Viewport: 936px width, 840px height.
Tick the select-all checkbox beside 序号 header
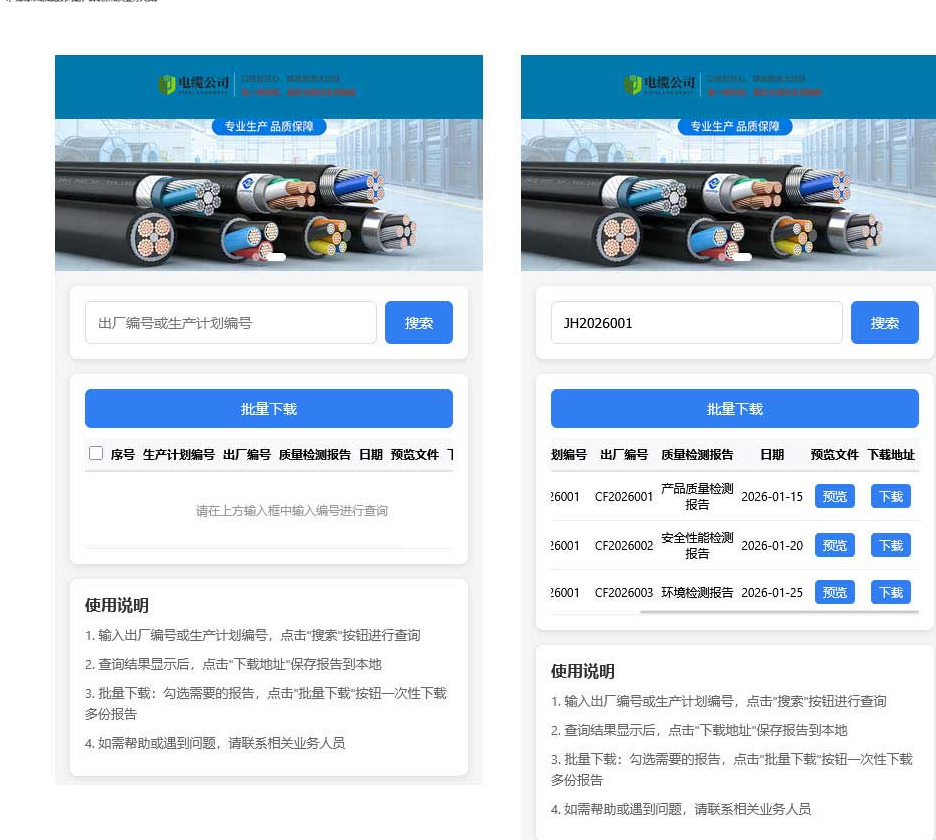96,453
